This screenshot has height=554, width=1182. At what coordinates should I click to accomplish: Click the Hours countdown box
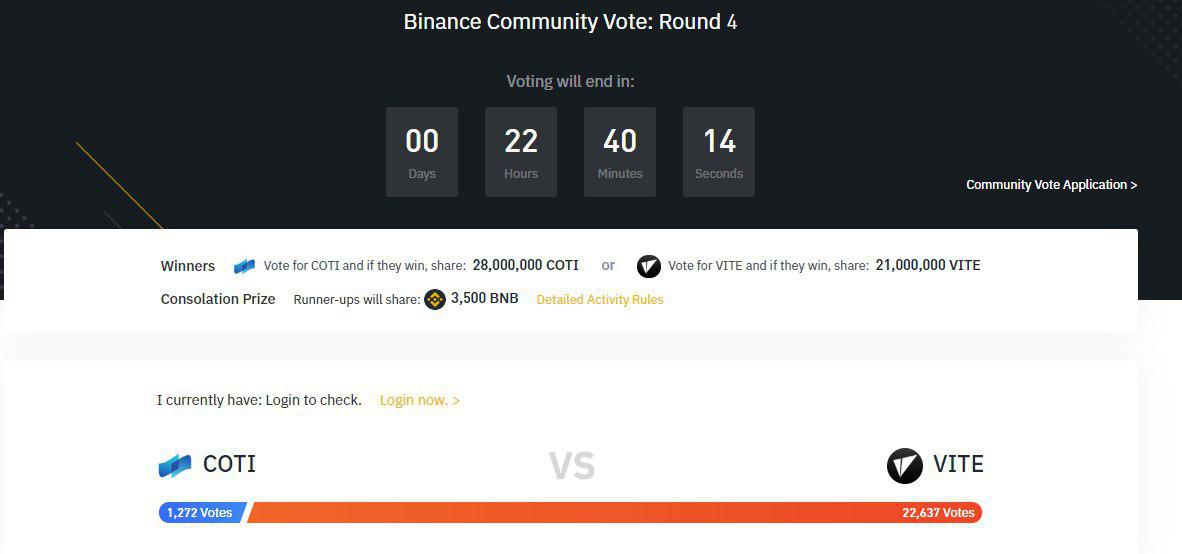pos(521,152)
